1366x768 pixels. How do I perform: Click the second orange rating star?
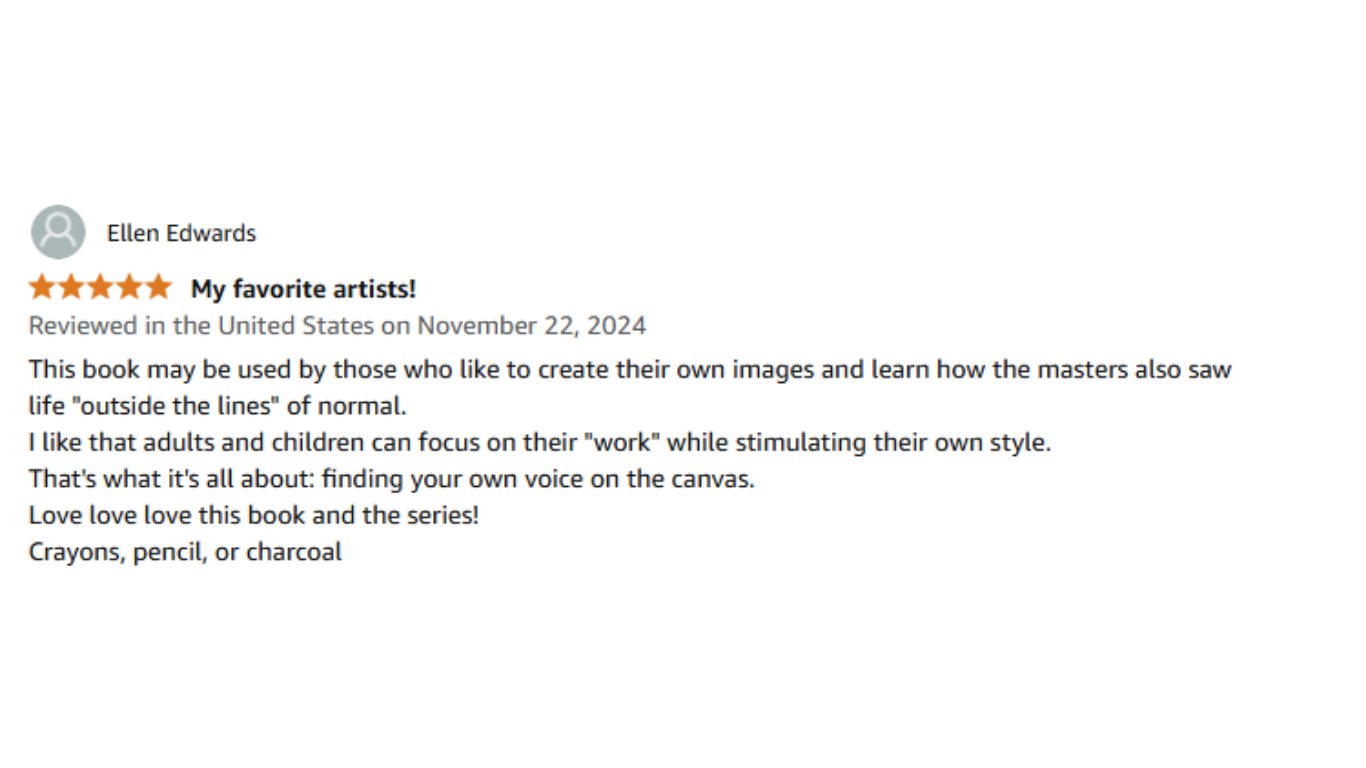(x=71, y=288)
